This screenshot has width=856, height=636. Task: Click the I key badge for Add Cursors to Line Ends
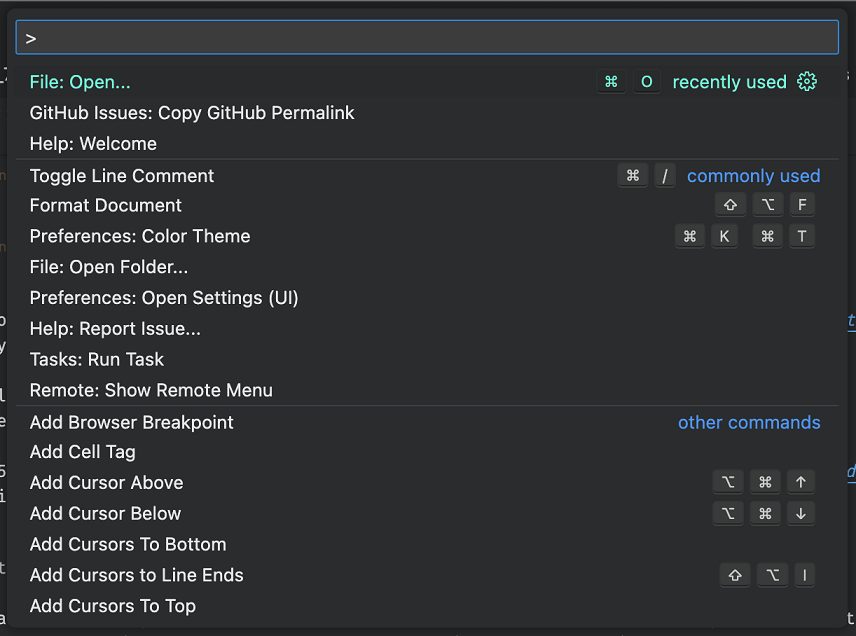pyautogui.click(x=805, y=575)
